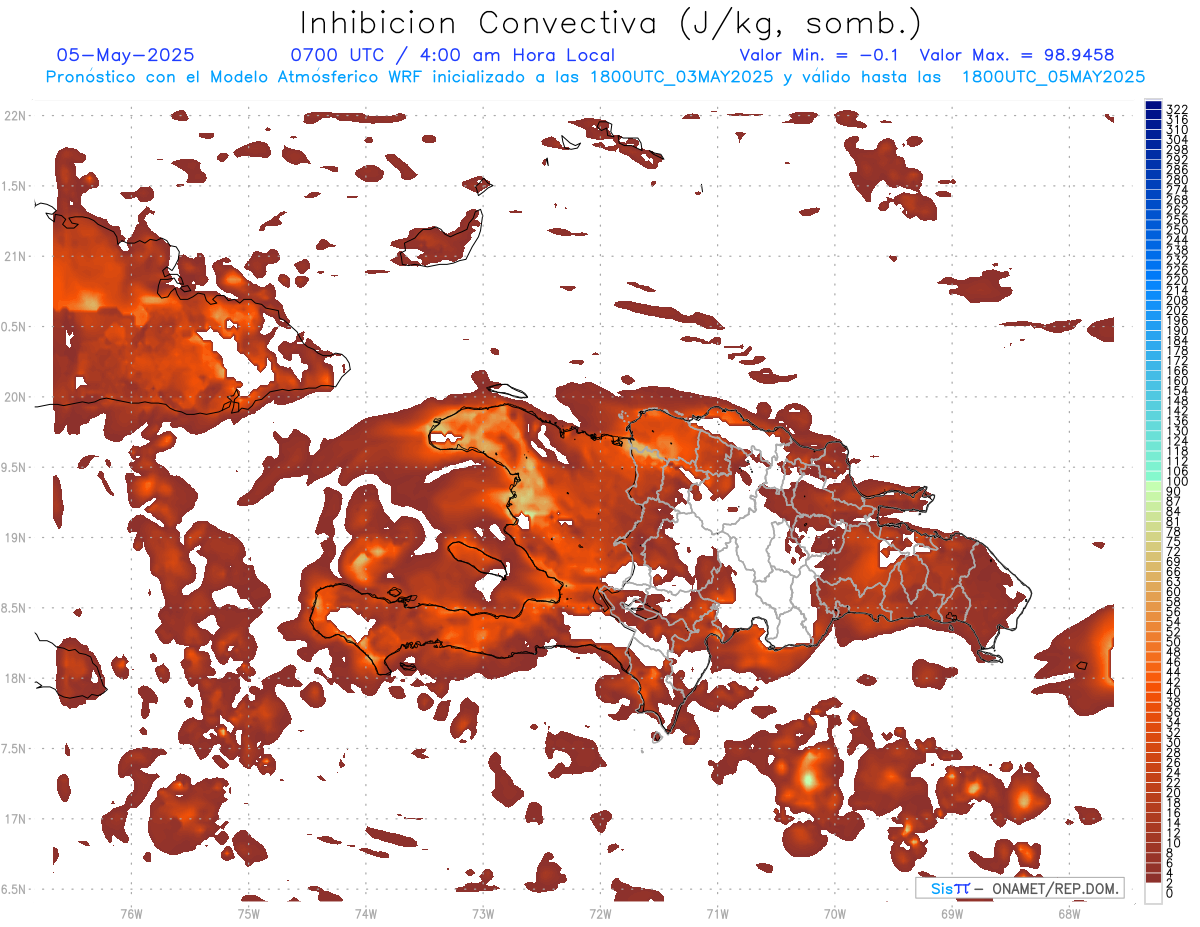Screen dimensions: 1200x927
Task: Click the '75' color scale label
Action: (1174, 542)
